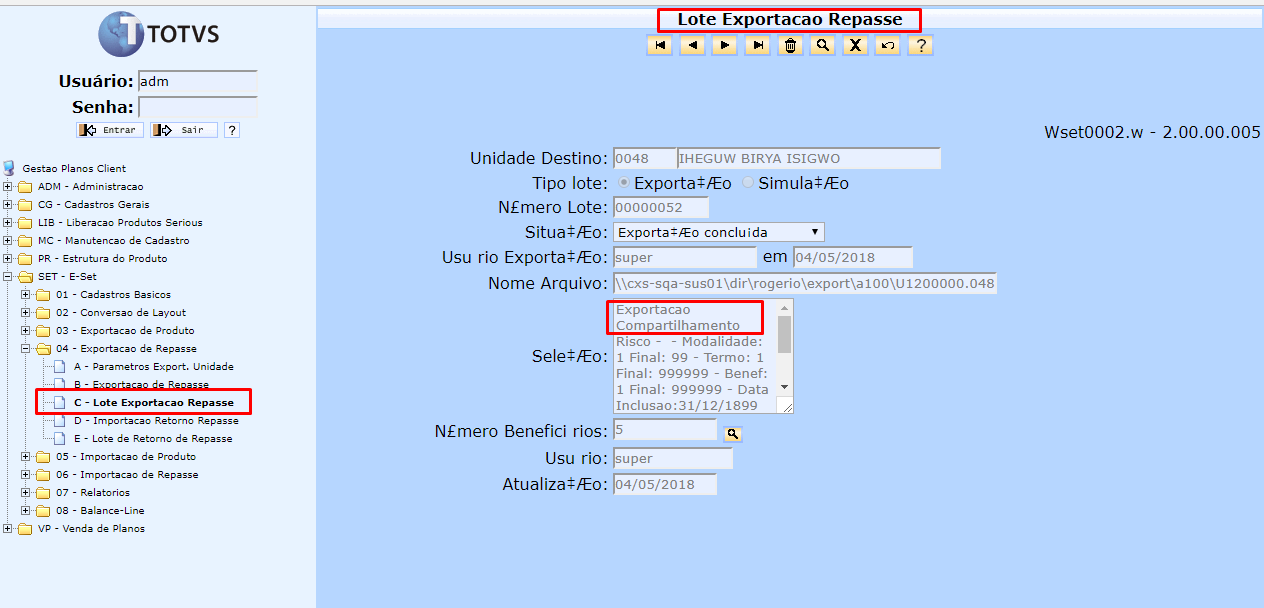Go to the previous record arrow
The image size is (1264, 608).
pos(692,45)
